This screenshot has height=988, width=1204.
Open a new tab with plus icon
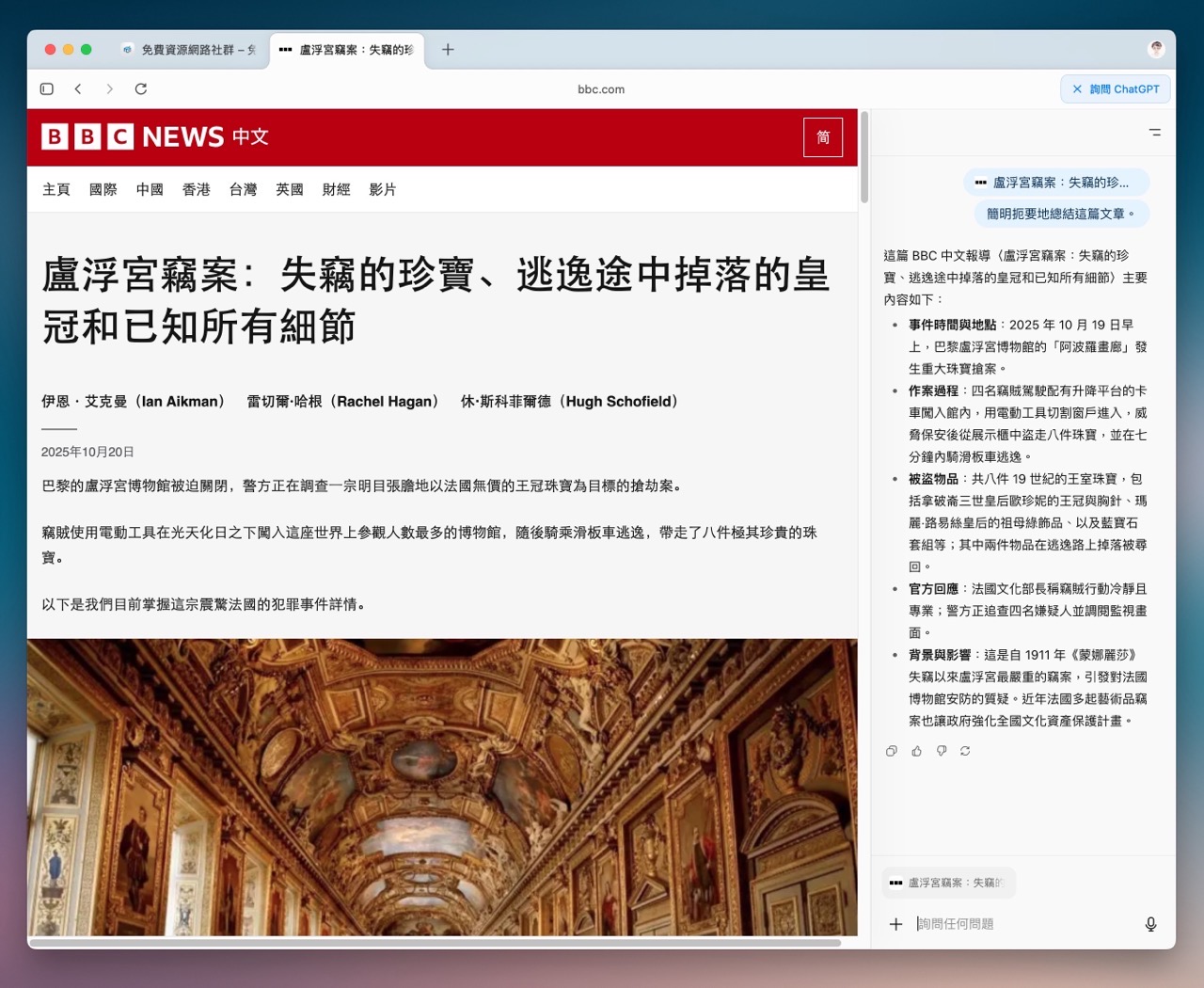coord(448,49)
